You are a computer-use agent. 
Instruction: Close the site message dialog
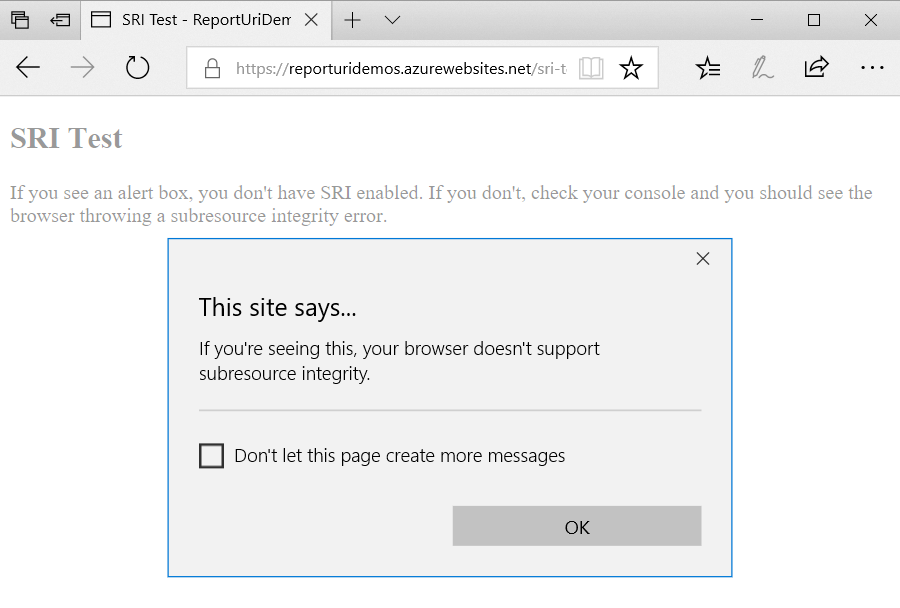pyautogui.click(x=702, y=258)
